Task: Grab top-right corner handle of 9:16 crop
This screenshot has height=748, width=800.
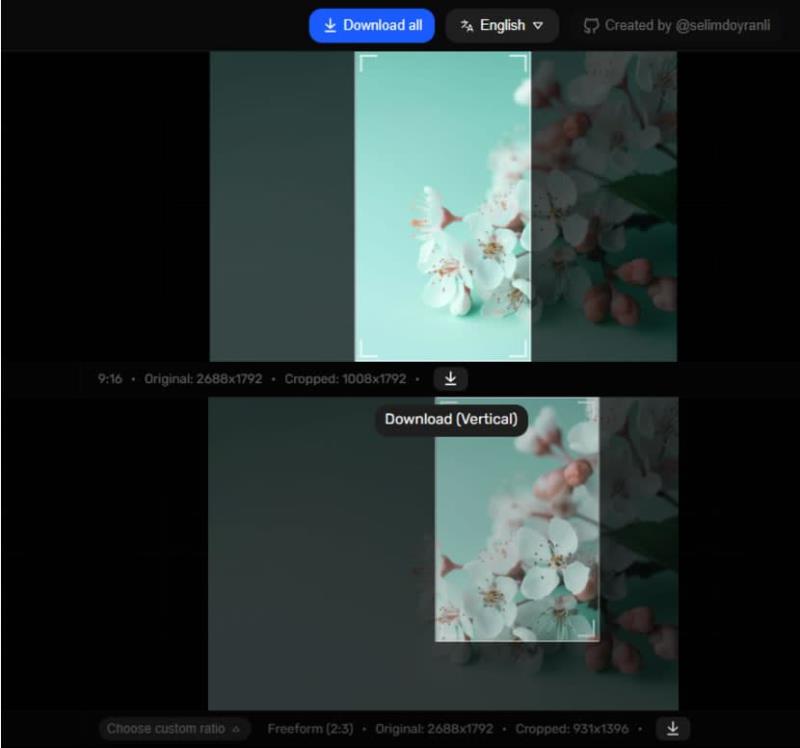Action: [518, 63]
